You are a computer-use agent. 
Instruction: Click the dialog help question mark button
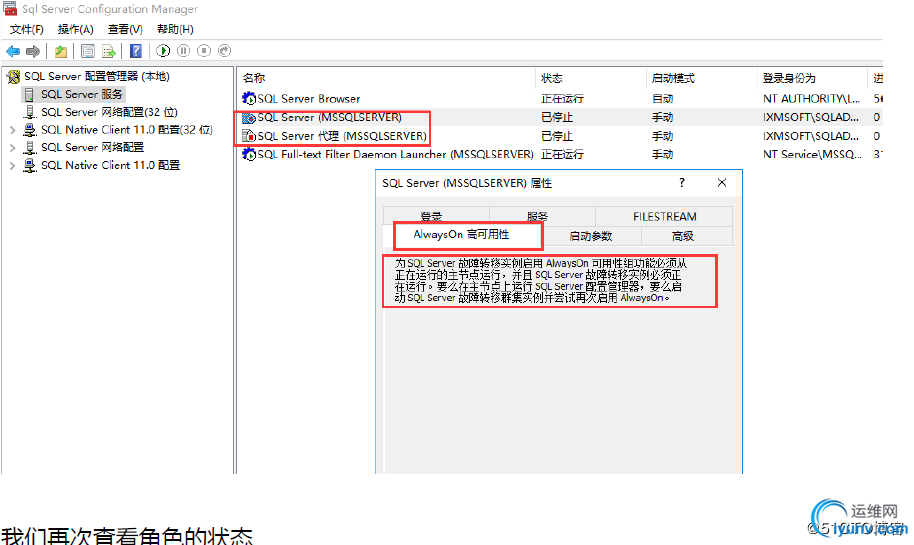tap(682, 183)
